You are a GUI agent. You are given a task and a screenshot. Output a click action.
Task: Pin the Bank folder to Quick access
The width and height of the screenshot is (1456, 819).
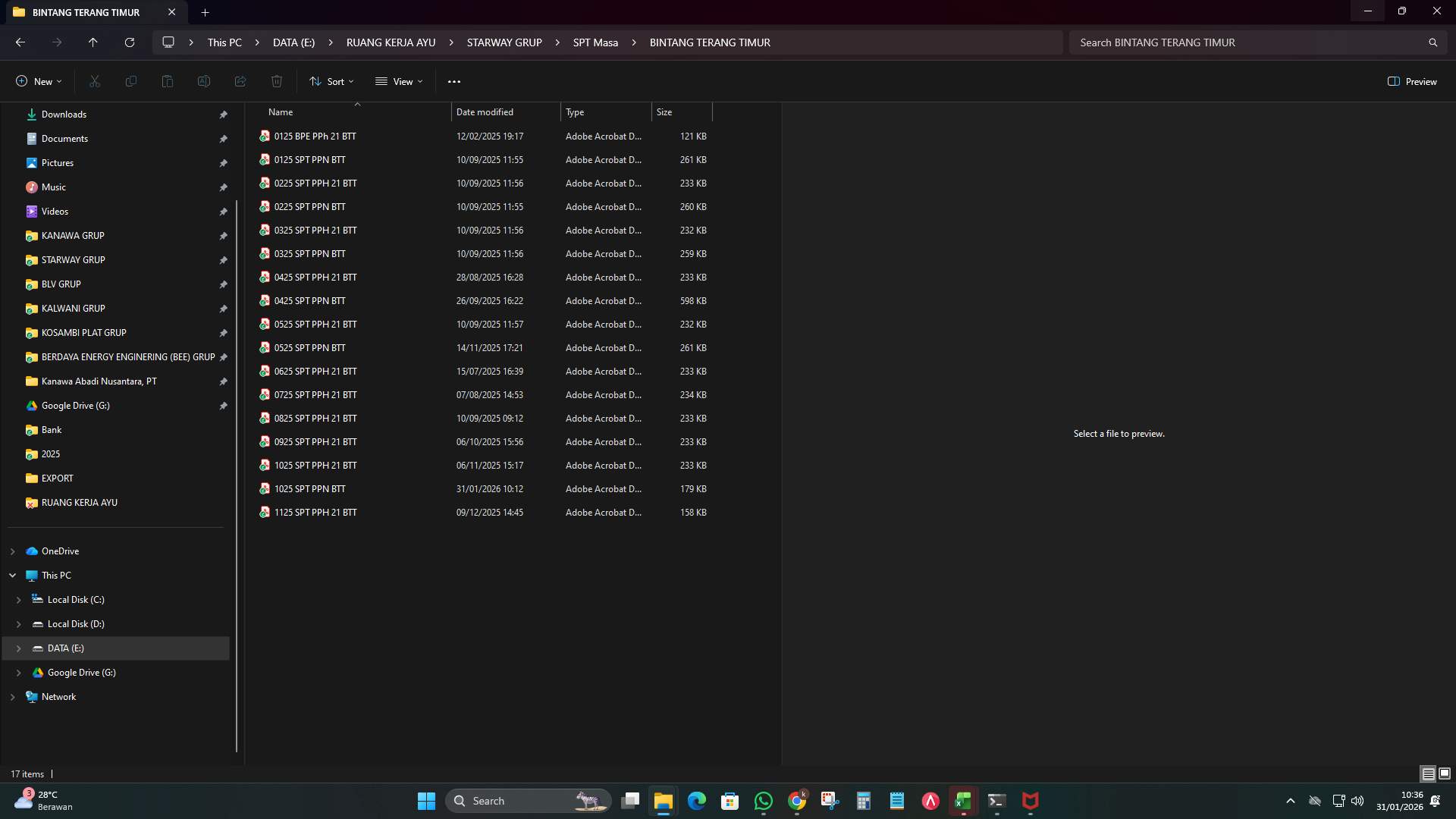[224, 430]
